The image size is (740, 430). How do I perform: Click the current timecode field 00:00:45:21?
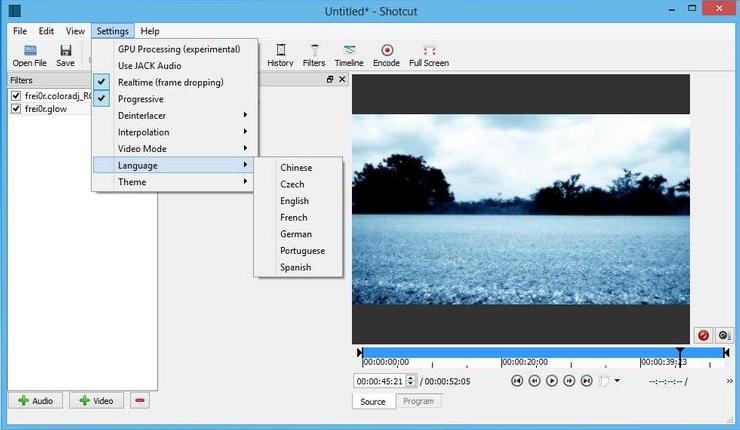tap(380, 381)
